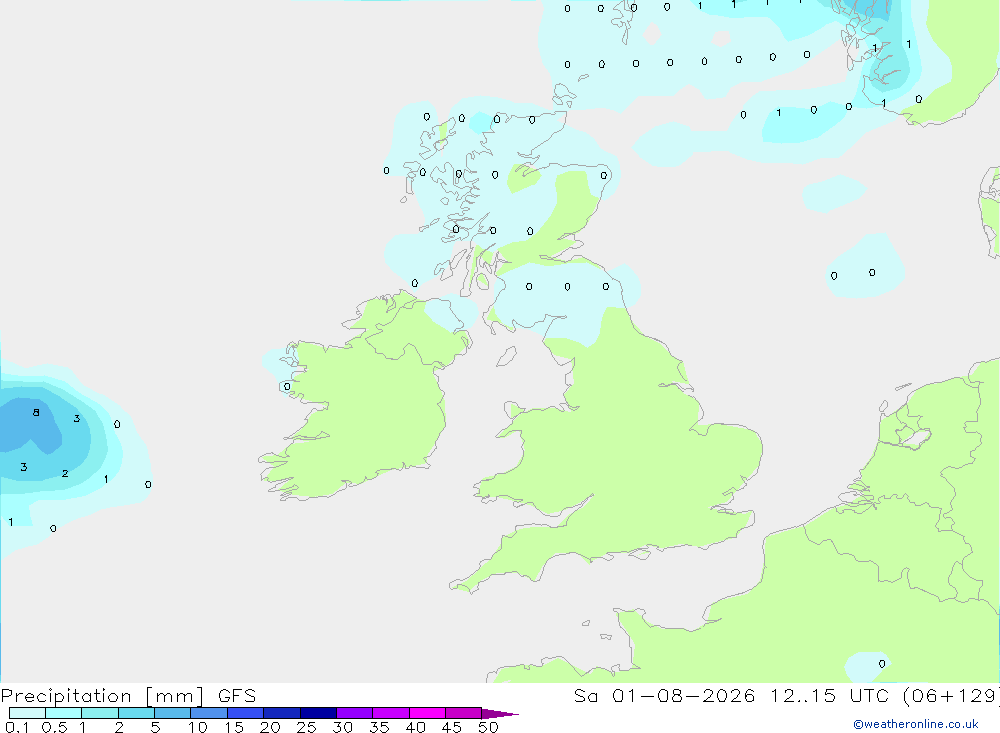
Task: Click the 30–35 mm violet legend segment
Action: click(x=354, y=713)
